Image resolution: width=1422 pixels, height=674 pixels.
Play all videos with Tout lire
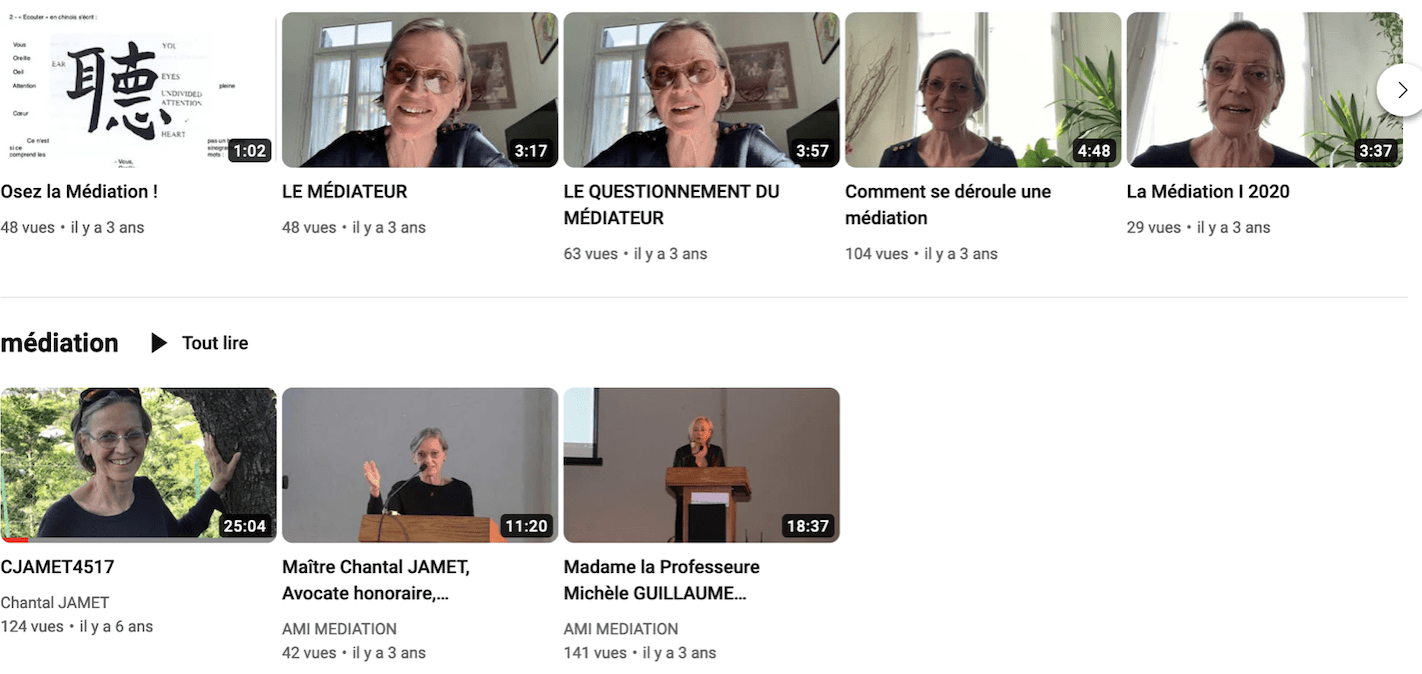(200, 343)
